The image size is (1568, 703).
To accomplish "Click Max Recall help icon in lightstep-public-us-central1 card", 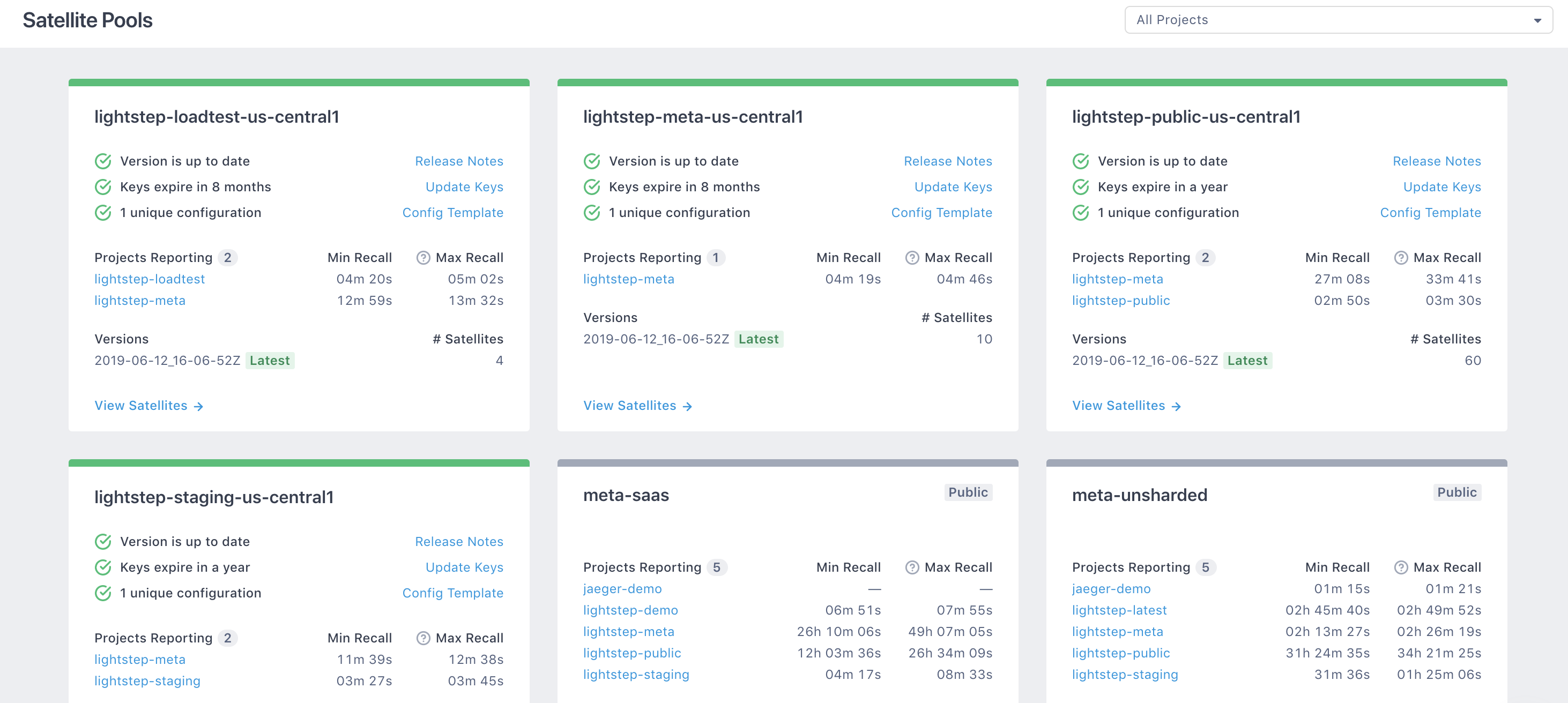I will (1401, 257).
